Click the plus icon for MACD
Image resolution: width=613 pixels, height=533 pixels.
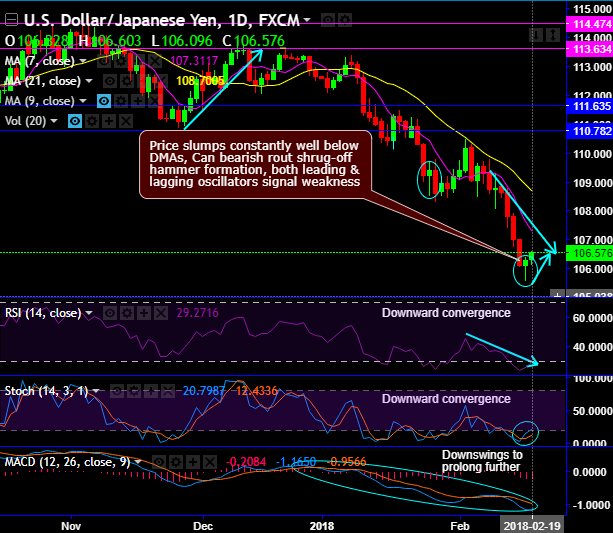click(x=193, y=462)
